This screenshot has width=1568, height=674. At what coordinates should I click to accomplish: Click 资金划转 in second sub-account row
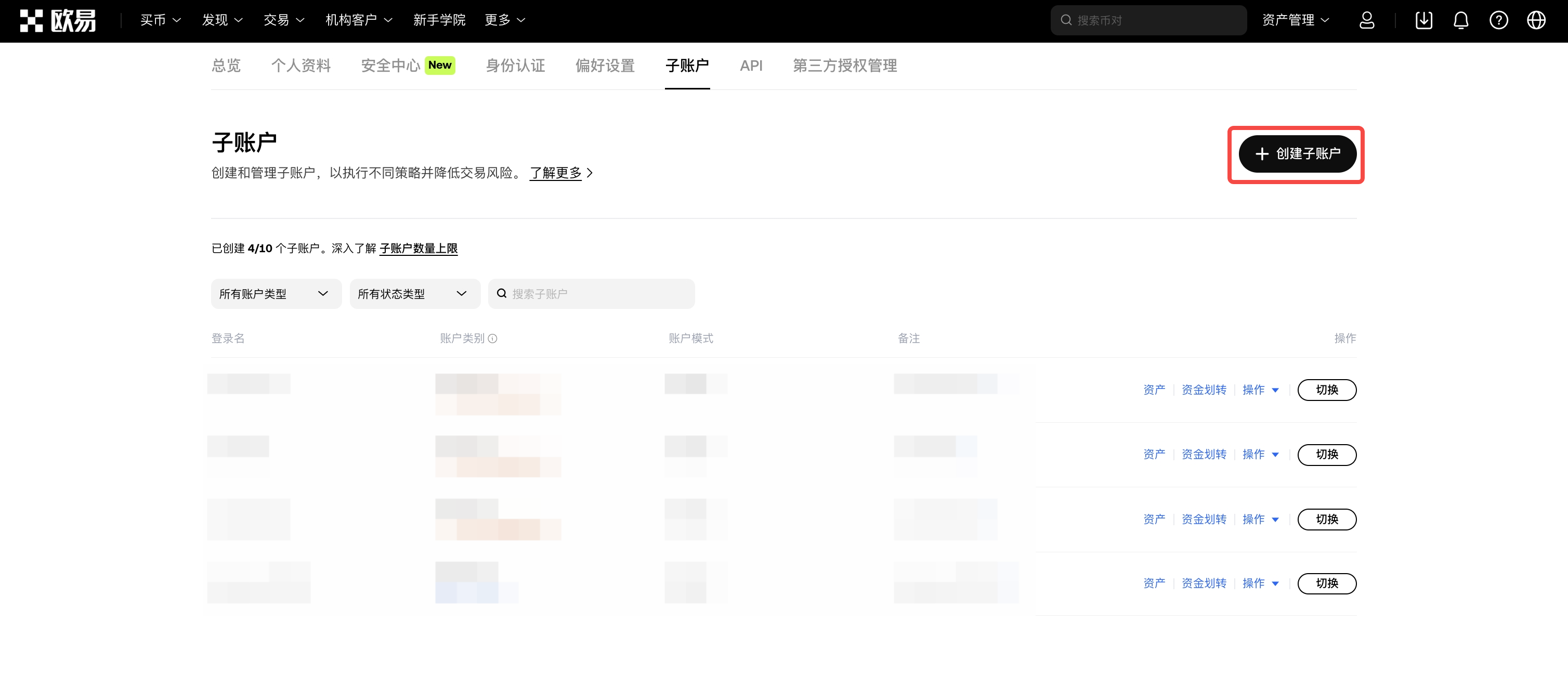[x=1204, y=455]
